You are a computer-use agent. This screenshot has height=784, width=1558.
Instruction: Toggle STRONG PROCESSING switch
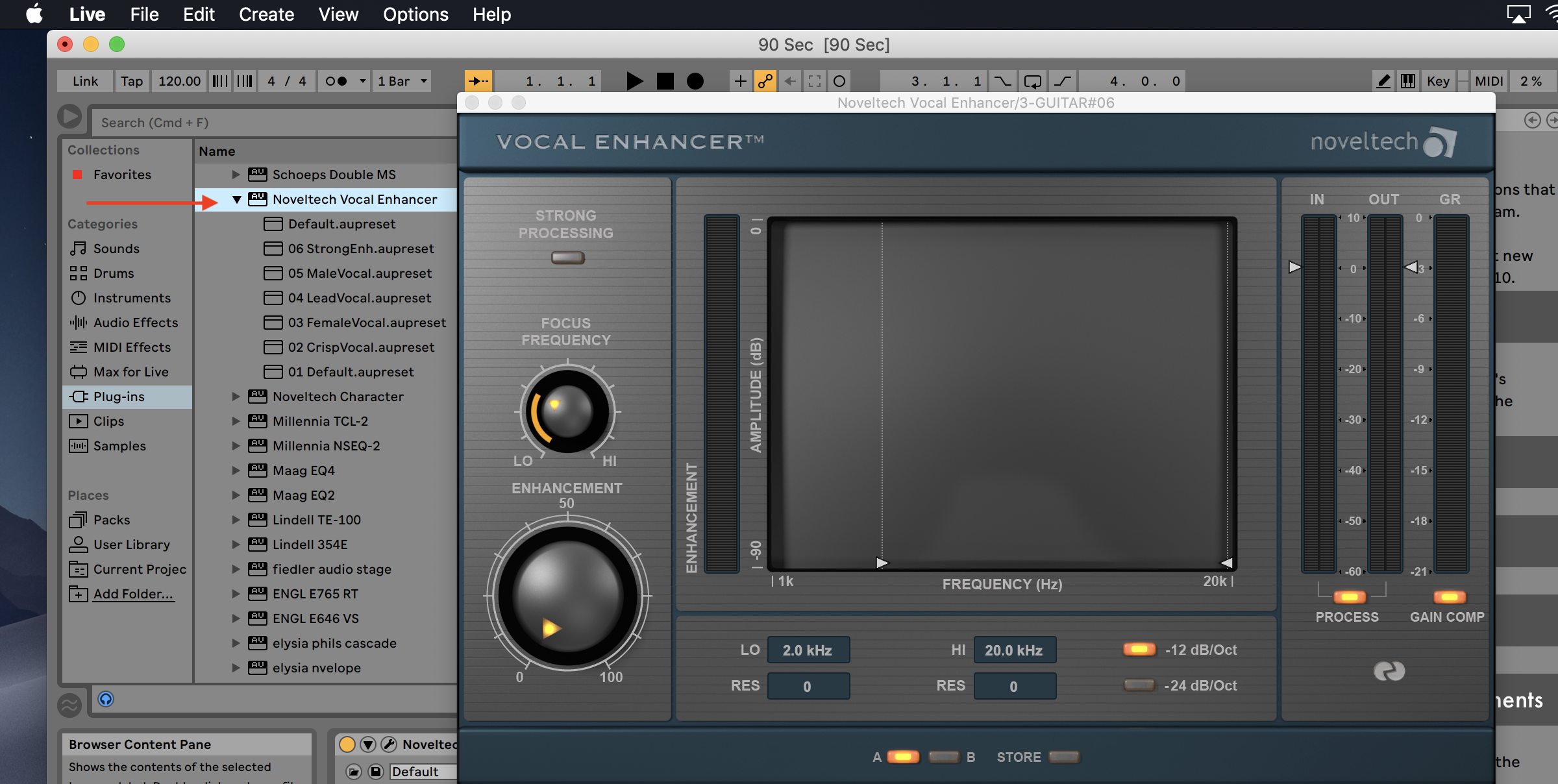[x=567, y=258]
